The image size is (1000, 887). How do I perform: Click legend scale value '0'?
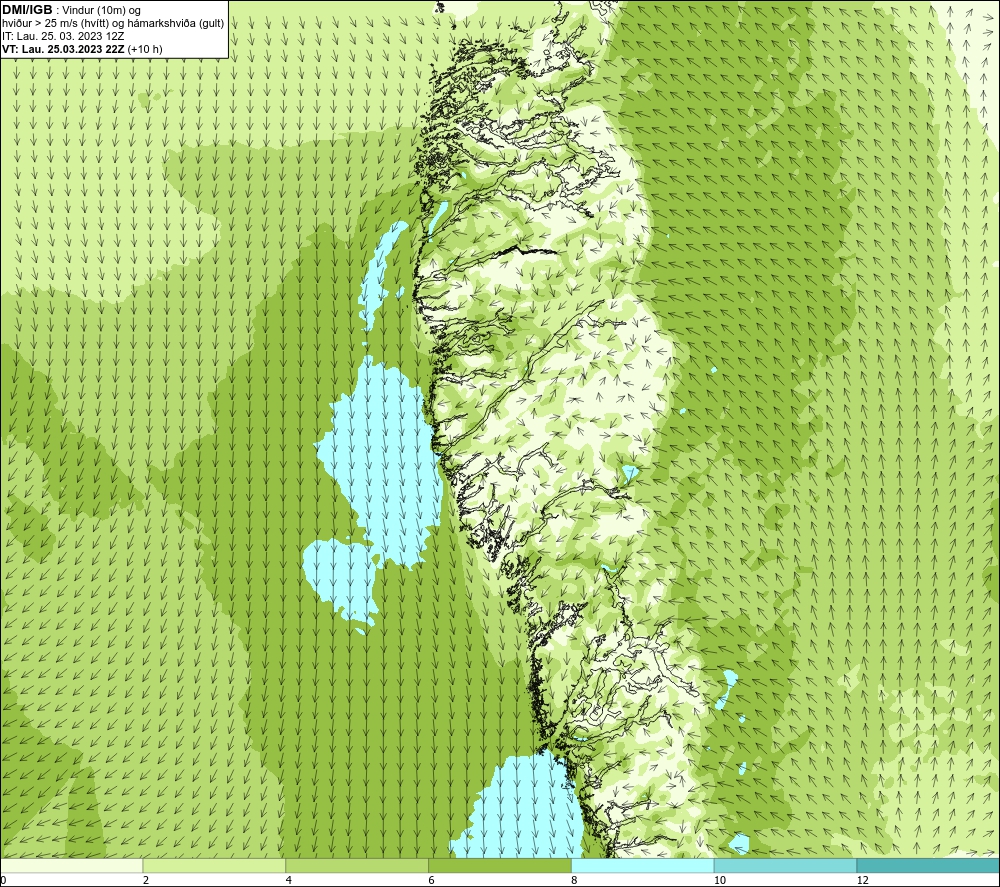(3, 880)
